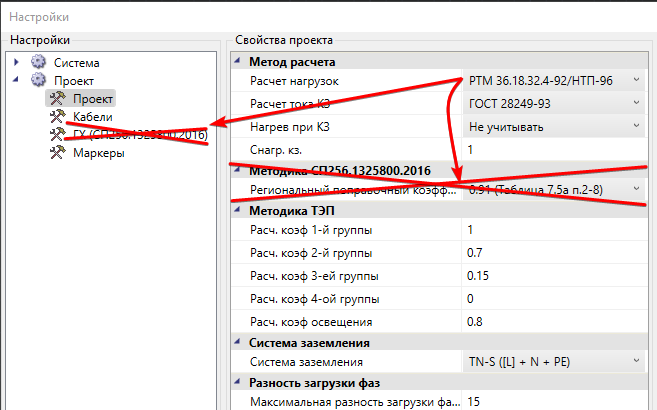Collapse the Проект tree node
657x410 pixels.
[x=17, y=80]
